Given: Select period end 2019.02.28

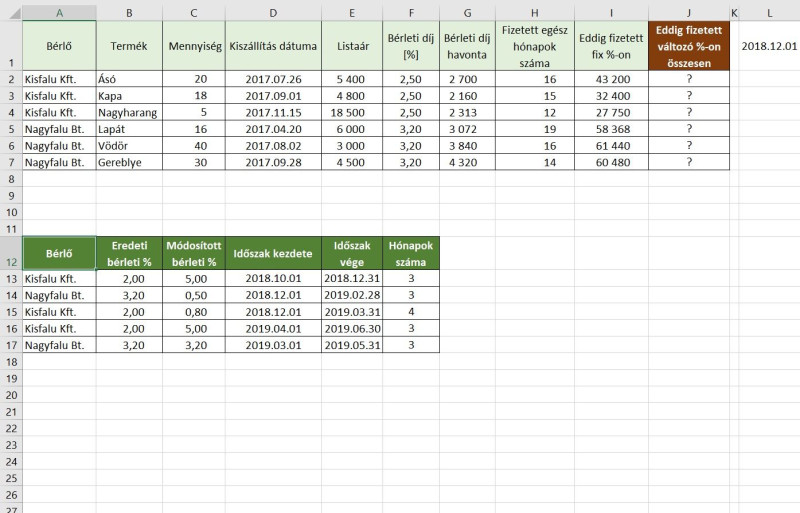Looking at the screenshot, I should coord(352,295).
